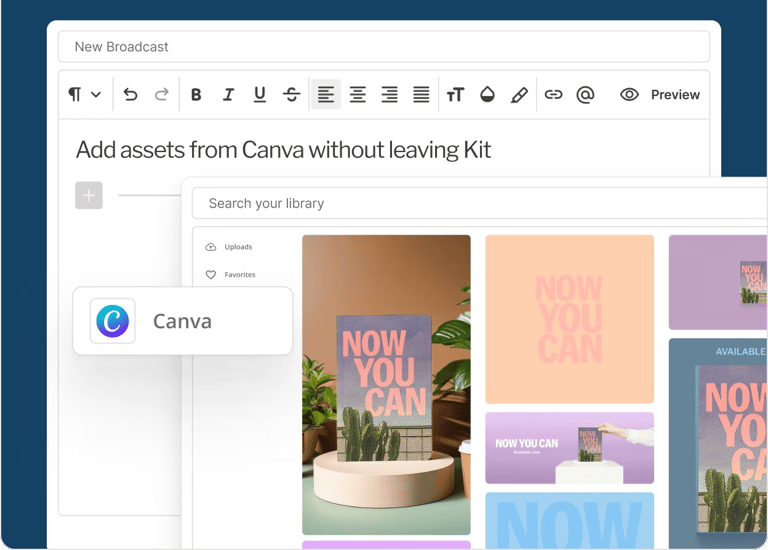768x550 pixels.
Task: Toggle strikethrough formatting
Action: [x=291, y=95]
